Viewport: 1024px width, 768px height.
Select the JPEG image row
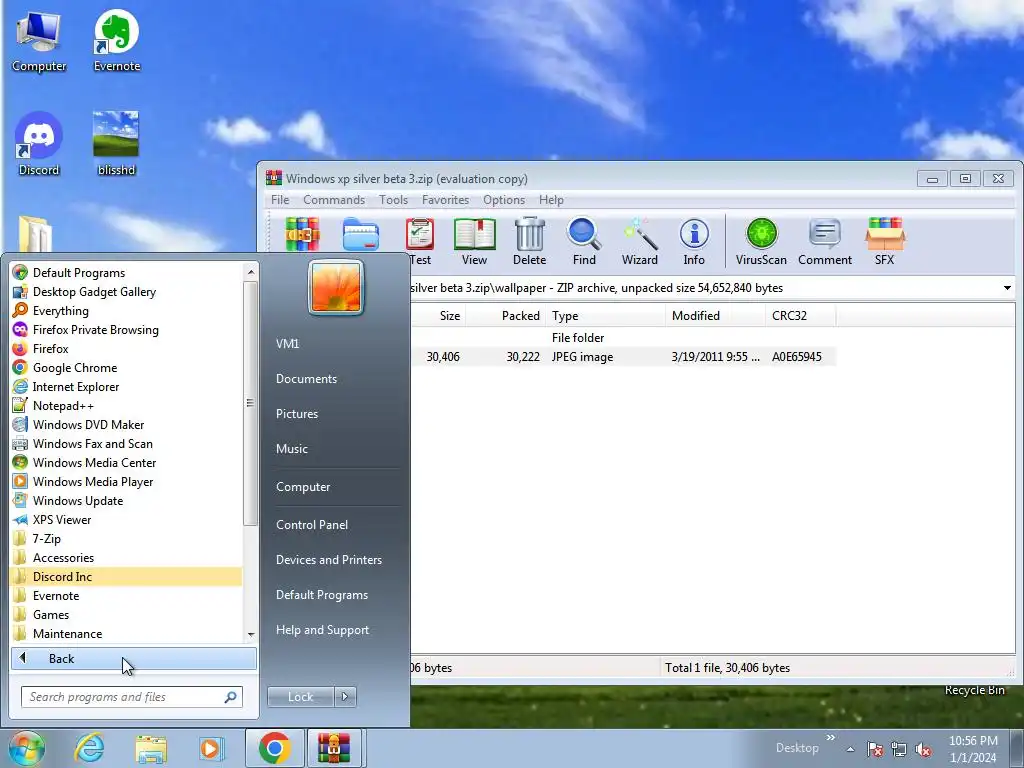click(x=623, y=357)
